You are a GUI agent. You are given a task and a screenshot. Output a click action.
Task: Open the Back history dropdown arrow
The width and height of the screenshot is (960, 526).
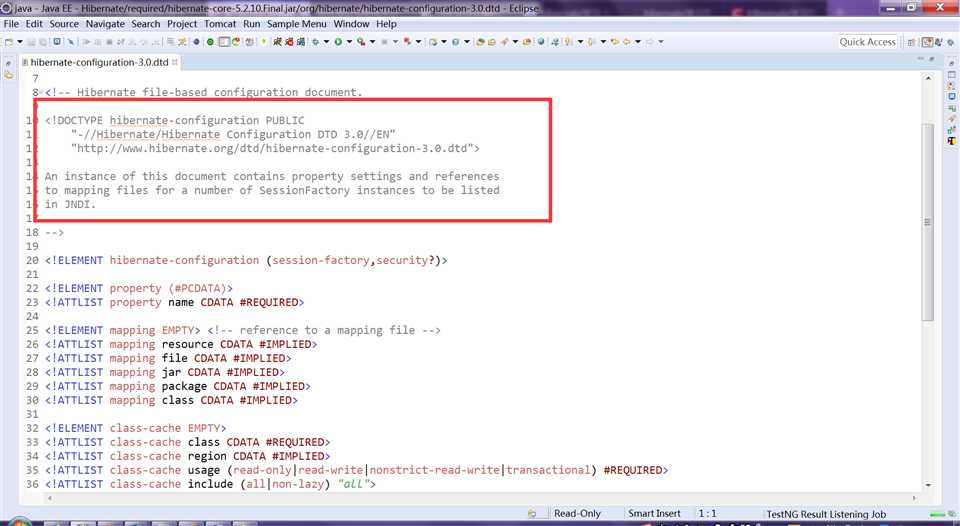(x=637, y=42)
